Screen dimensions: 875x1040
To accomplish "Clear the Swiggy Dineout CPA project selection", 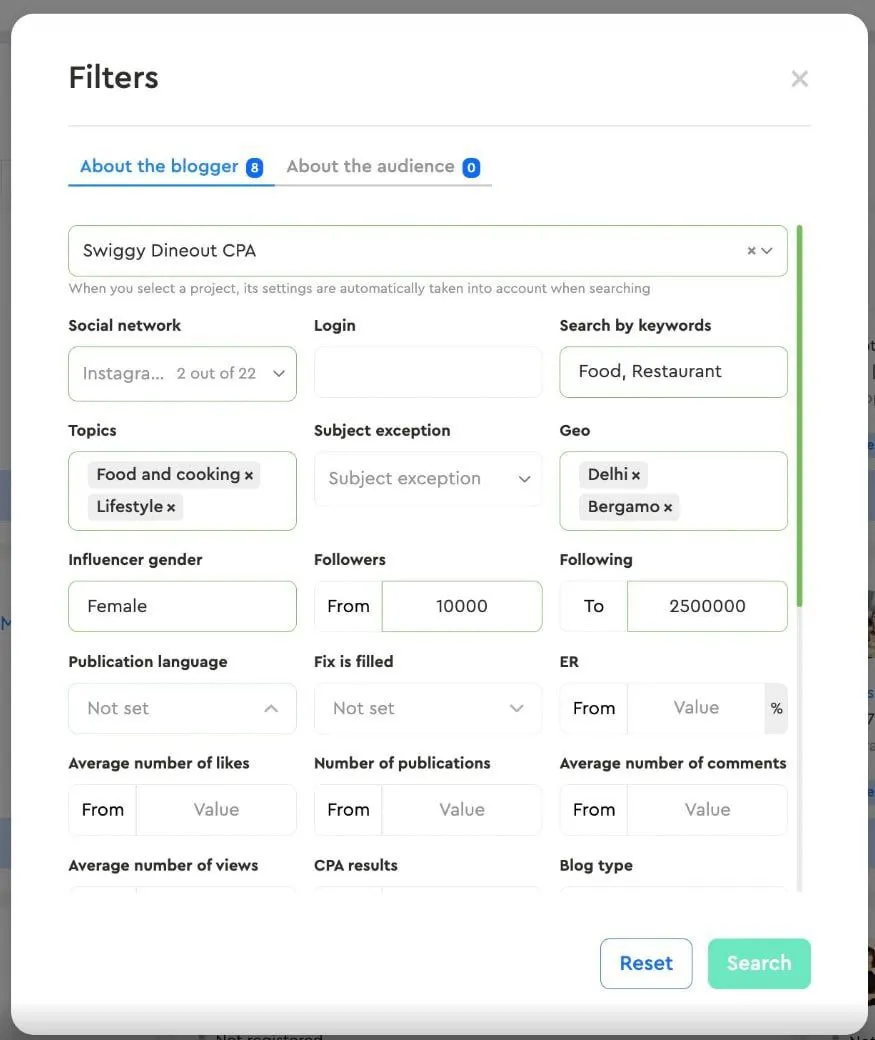I will (x=751, y=251).
